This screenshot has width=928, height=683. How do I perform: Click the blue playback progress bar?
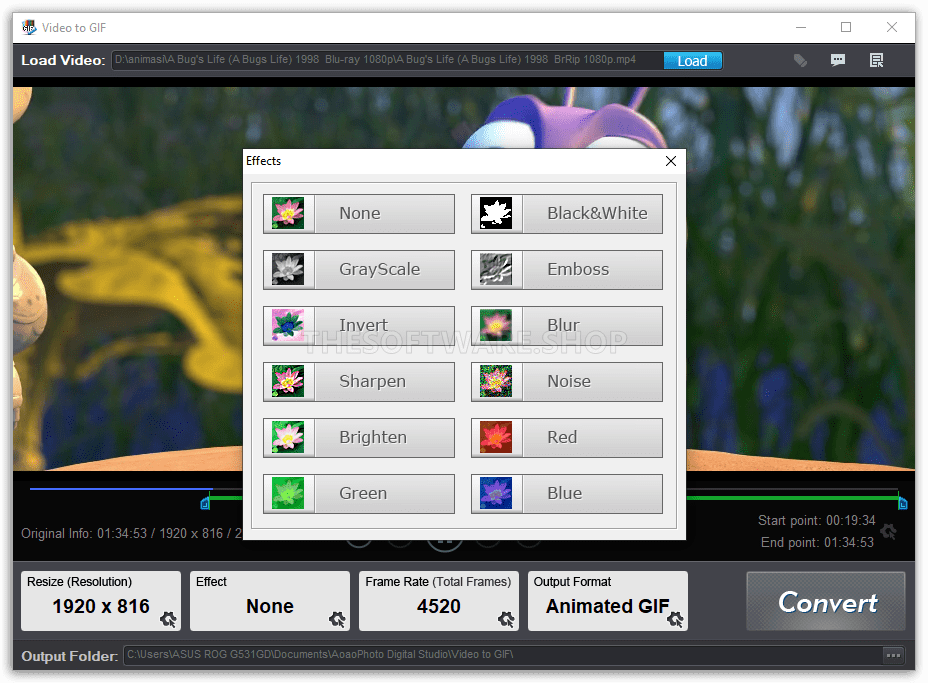coord(121,489)
